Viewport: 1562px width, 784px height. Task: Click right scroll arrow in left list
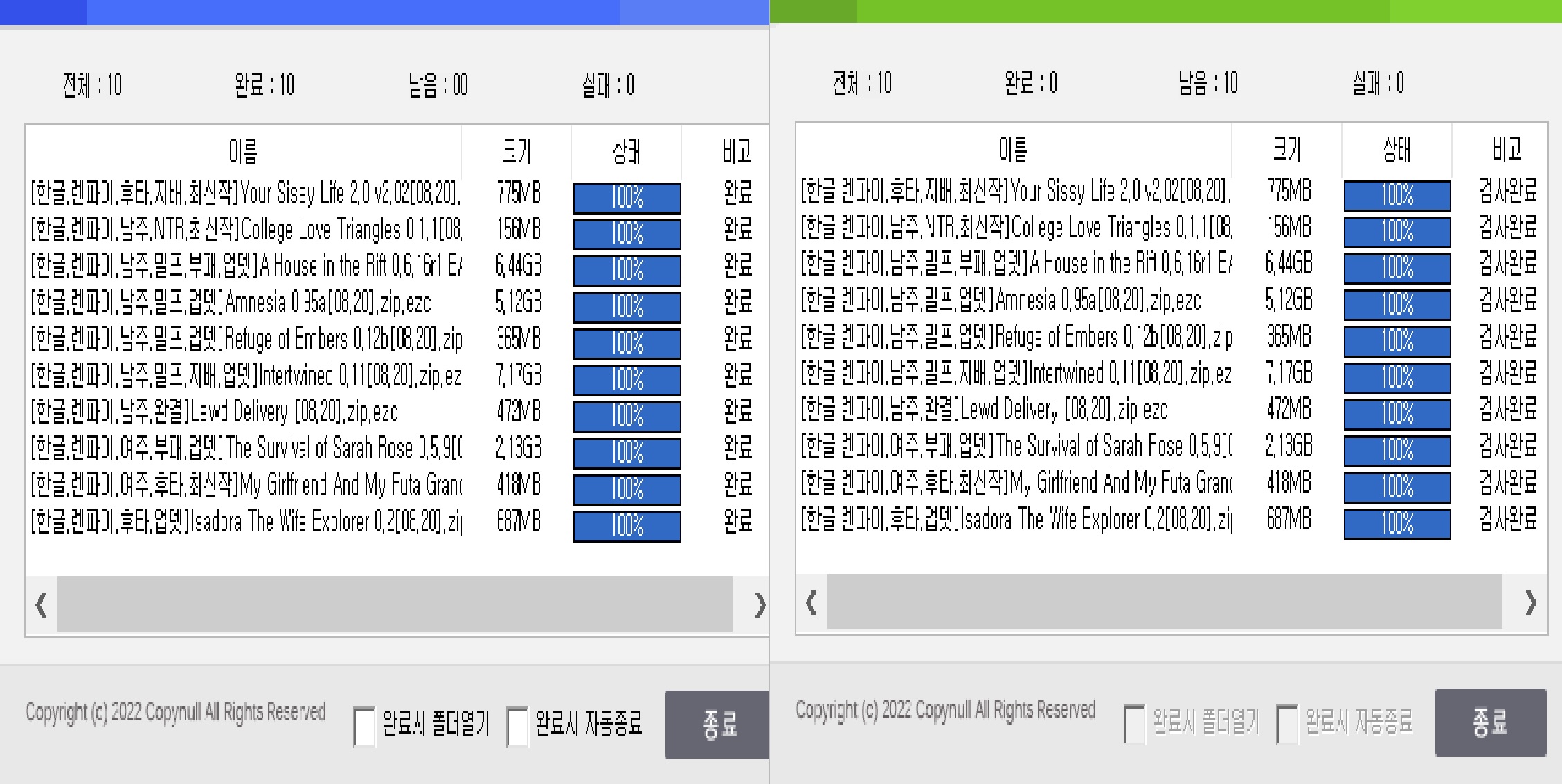(x=760, y=605)
